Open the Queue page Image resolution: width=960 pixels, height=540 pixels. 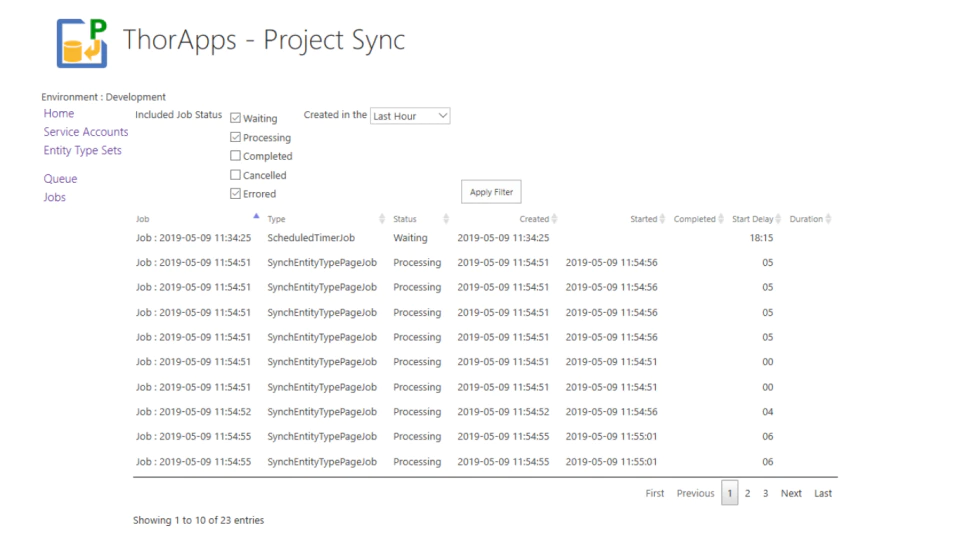click(60, 179)
